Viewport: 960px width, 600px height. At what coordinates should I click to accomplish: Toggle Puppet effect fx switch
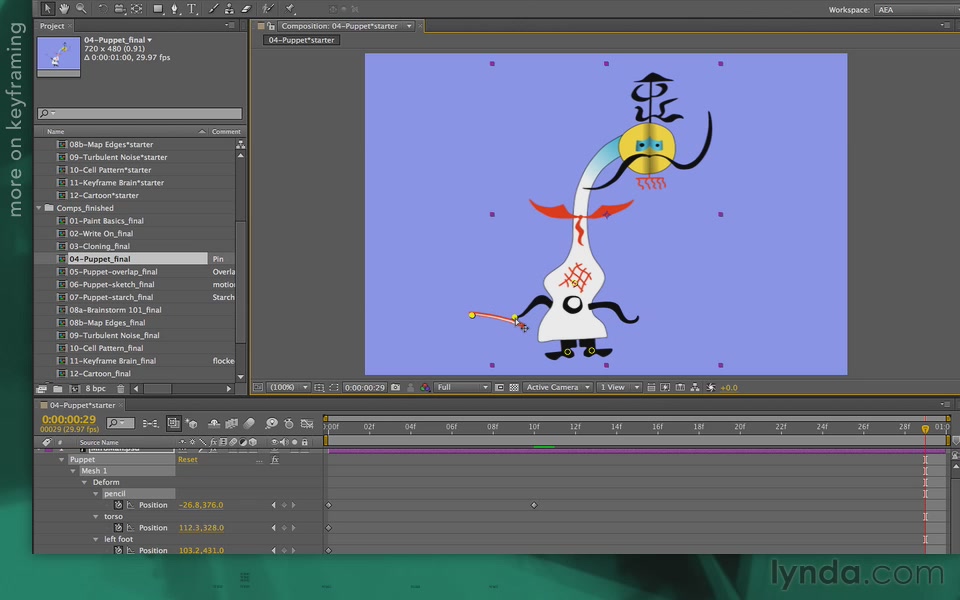[x=275, y=460]
